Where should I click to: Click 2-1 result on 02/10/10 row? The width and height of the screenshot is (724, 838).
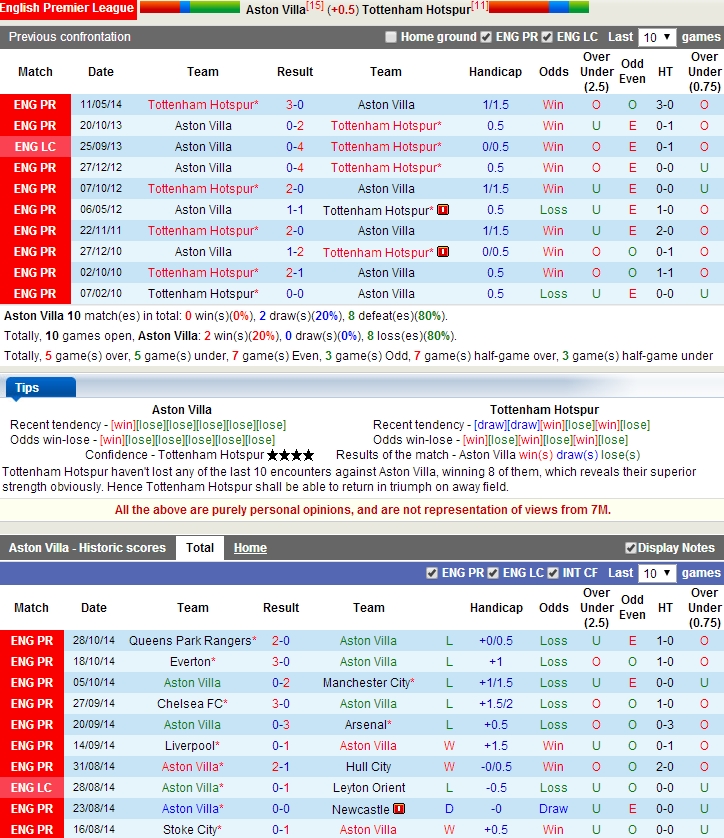pos(294,273)
